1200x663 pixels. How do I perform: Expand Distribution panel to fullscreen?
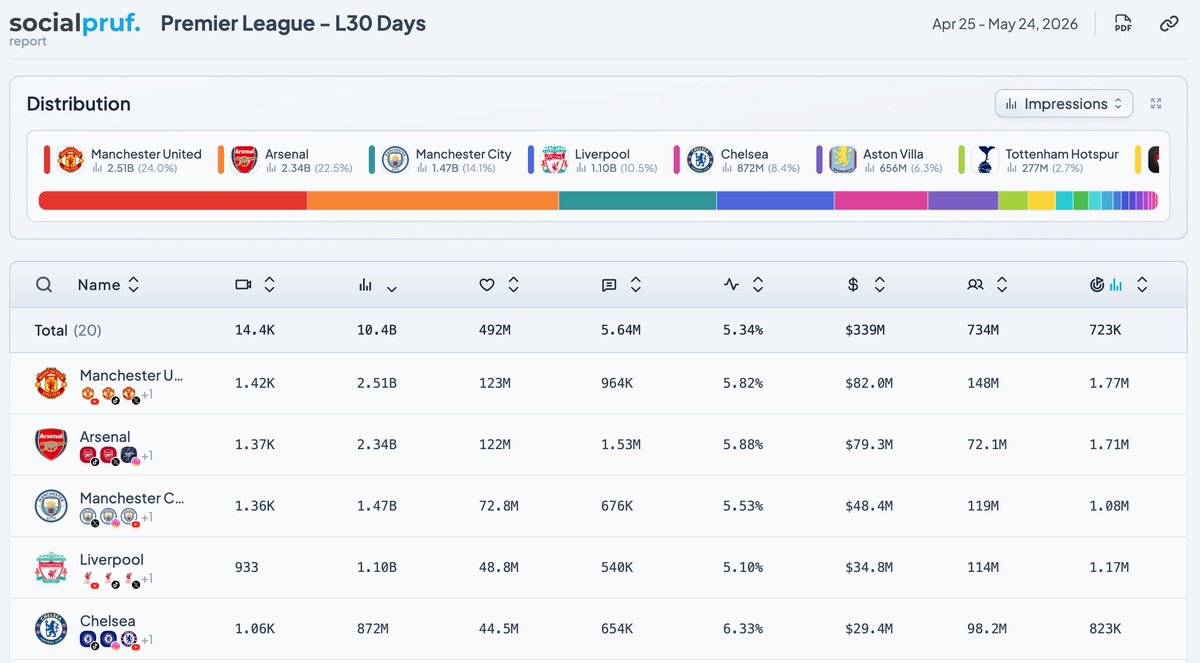[1156, 103]
